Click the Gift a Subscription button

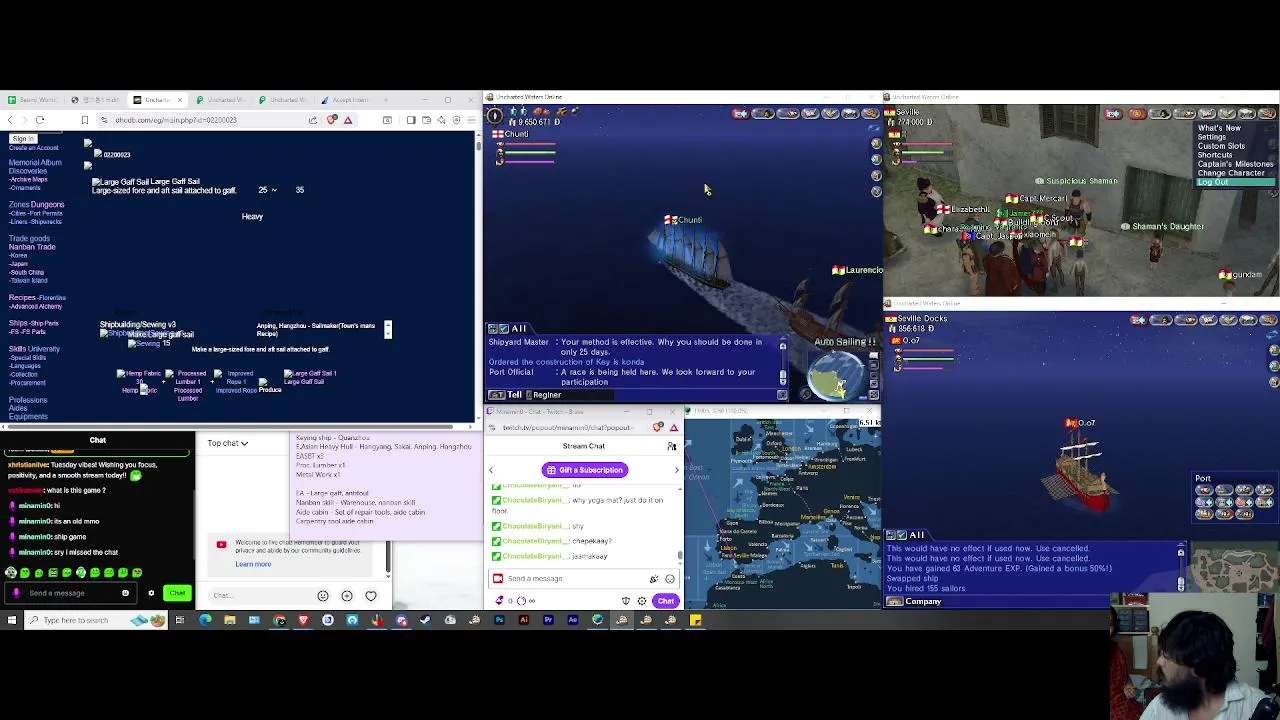point(585,470)
